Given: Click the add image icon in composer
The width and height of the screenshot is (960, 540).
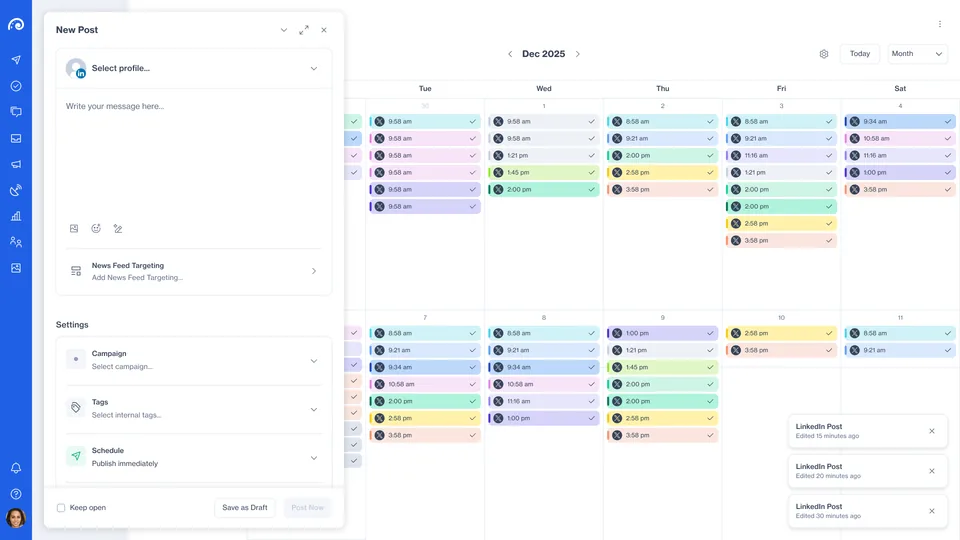Looking at the screenshot, I should pos(74,228).
